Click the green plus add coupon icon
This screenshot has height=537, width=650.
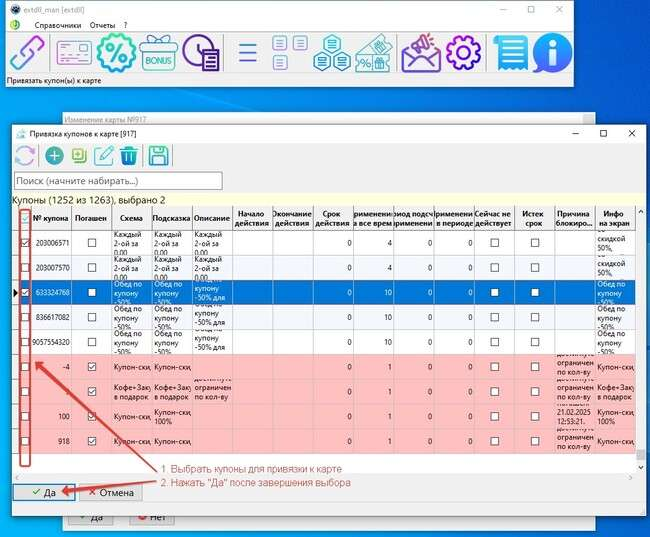[x=54, y=155]
